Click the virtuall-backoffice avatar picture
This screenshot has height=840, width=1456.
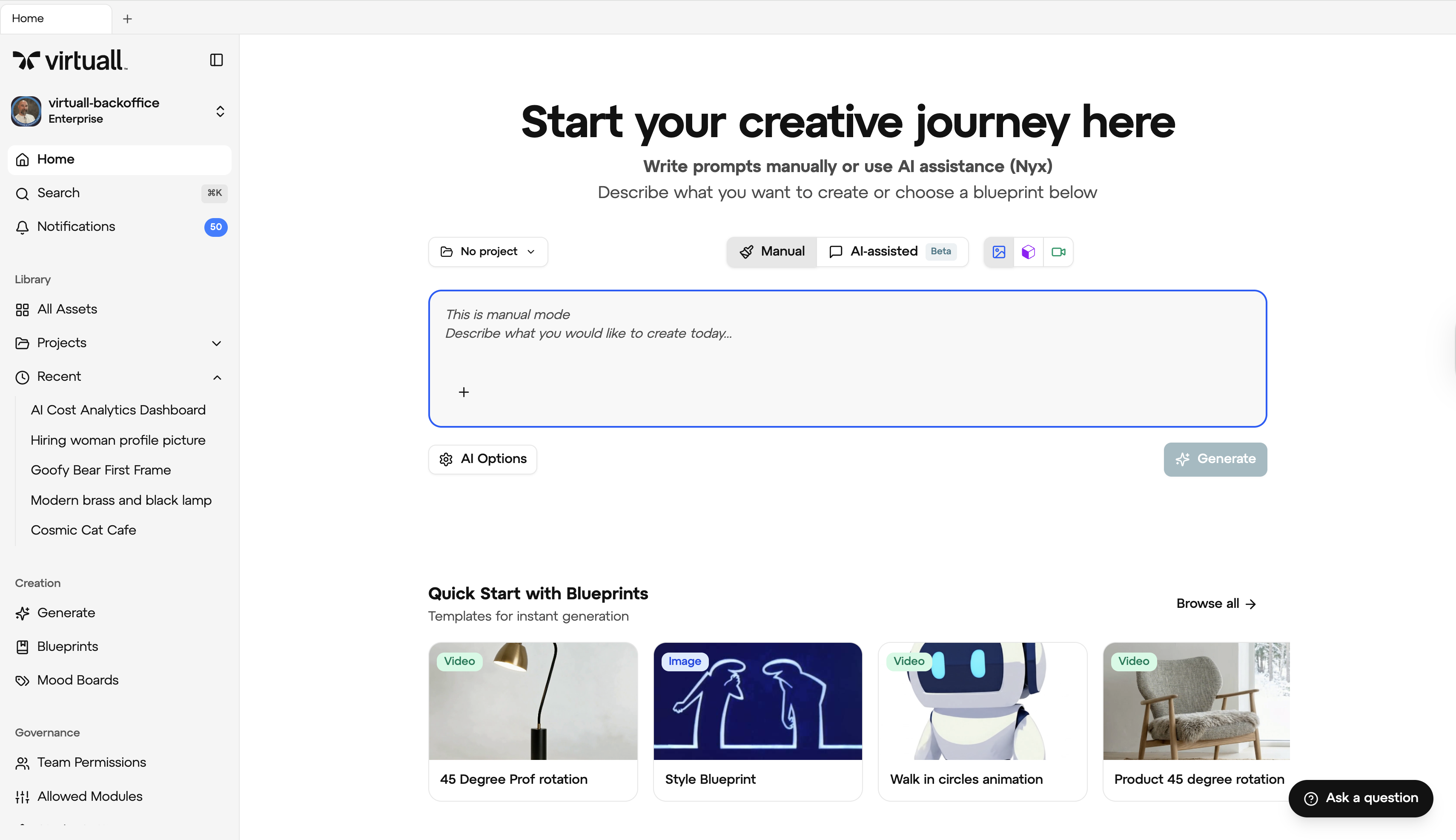26,111
